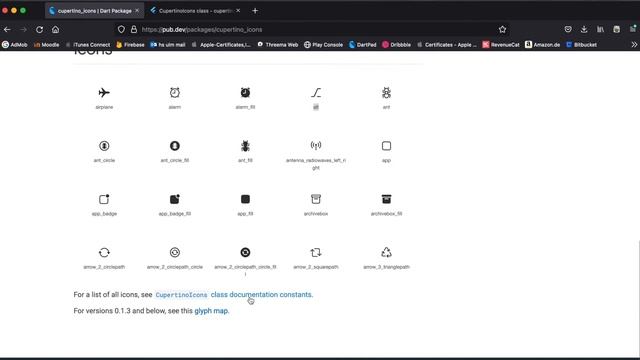The width and height of the screenshot is (640, 360).
Task: Open tracking protection shield panel
Action: coord(121,29)
